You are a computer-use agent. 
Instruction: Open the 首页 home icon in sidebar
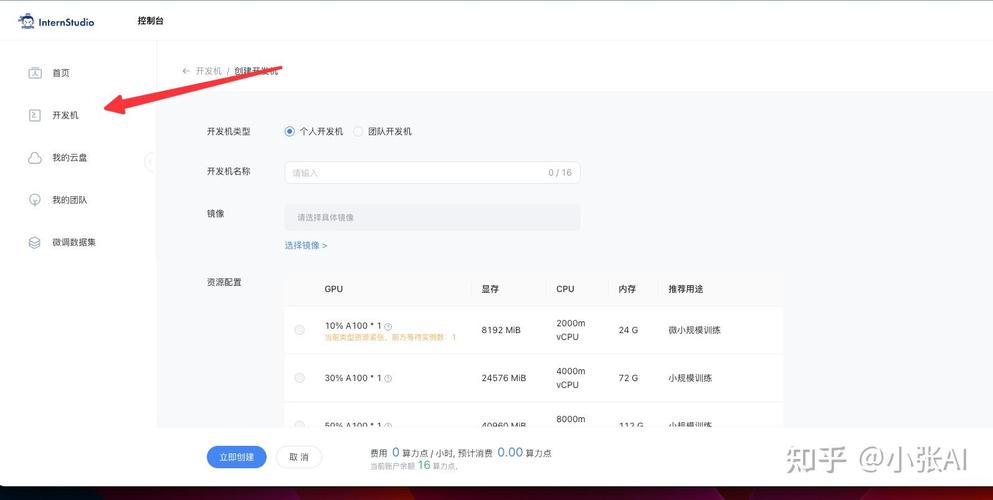click(35, 73)
